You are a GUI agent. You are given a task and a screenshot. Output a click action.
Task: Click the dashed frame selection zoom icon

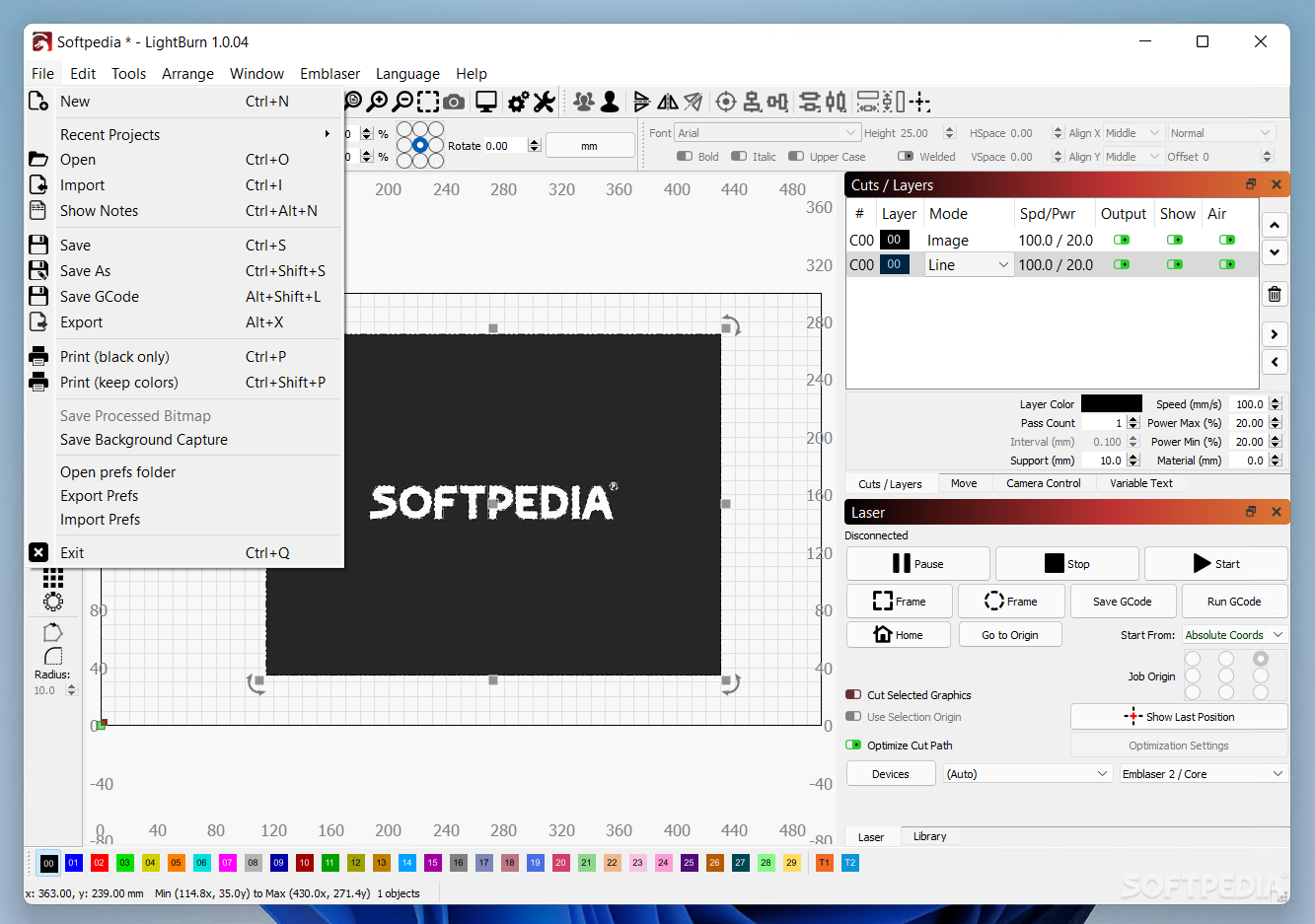click(428, 102)
